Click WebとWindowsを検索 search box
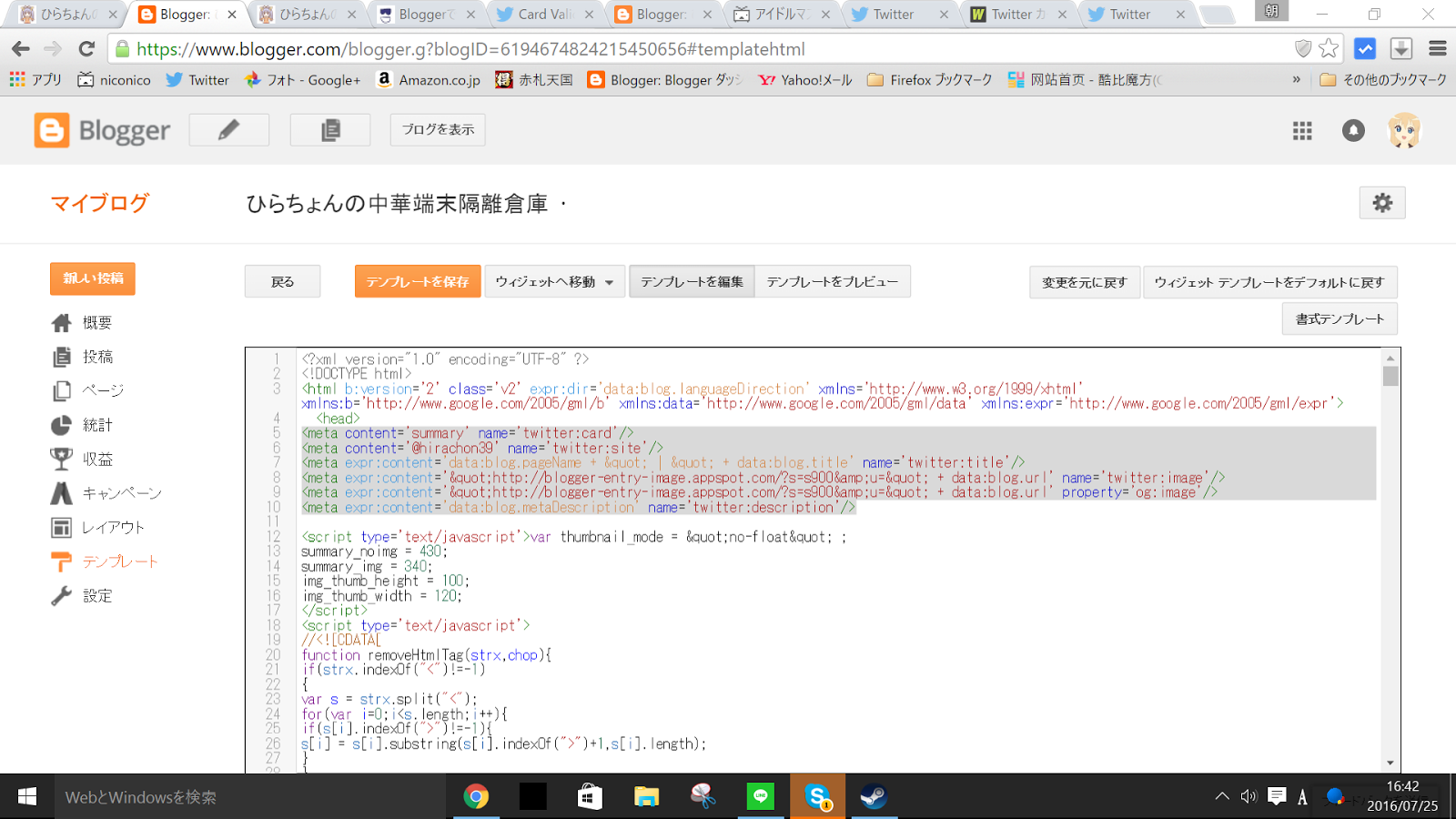This screenshot has width=1456, height=819. tap(250, 797)
